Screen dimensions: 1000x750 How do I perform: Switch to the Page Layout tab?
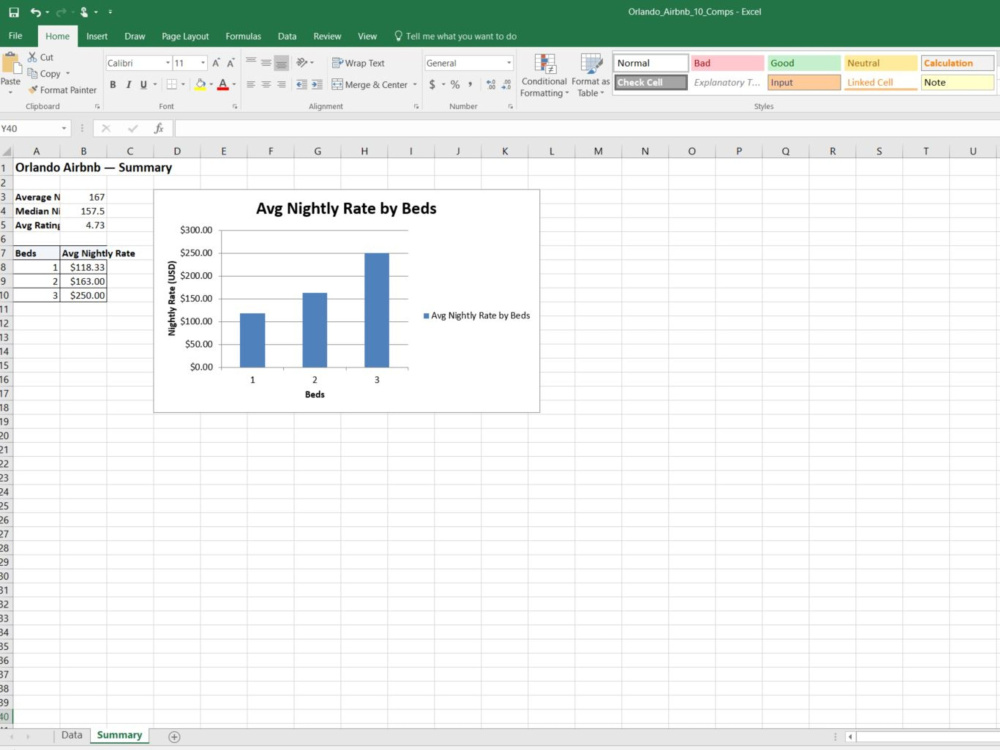coord(185,36)
